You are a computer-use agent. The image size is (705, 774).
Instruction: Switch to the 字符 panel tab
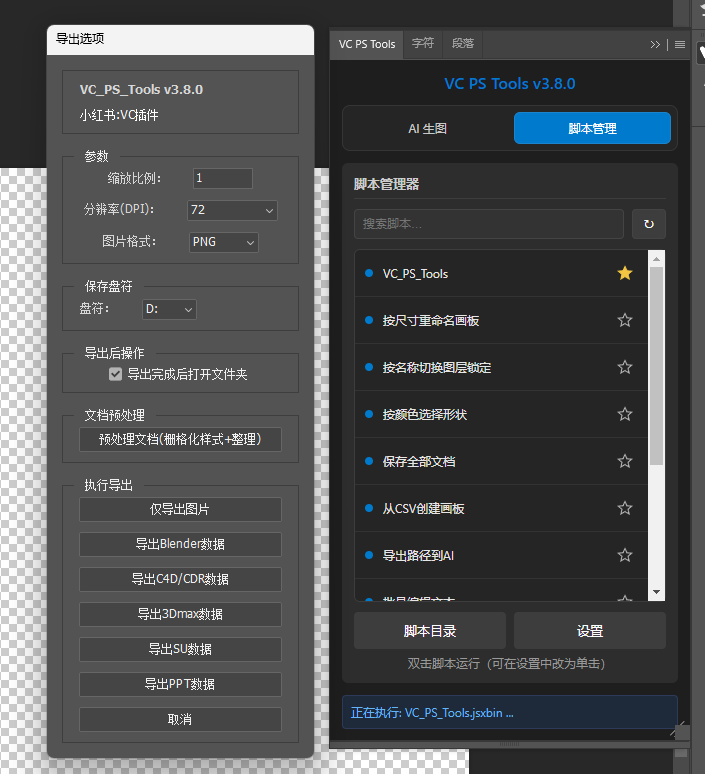423,43
